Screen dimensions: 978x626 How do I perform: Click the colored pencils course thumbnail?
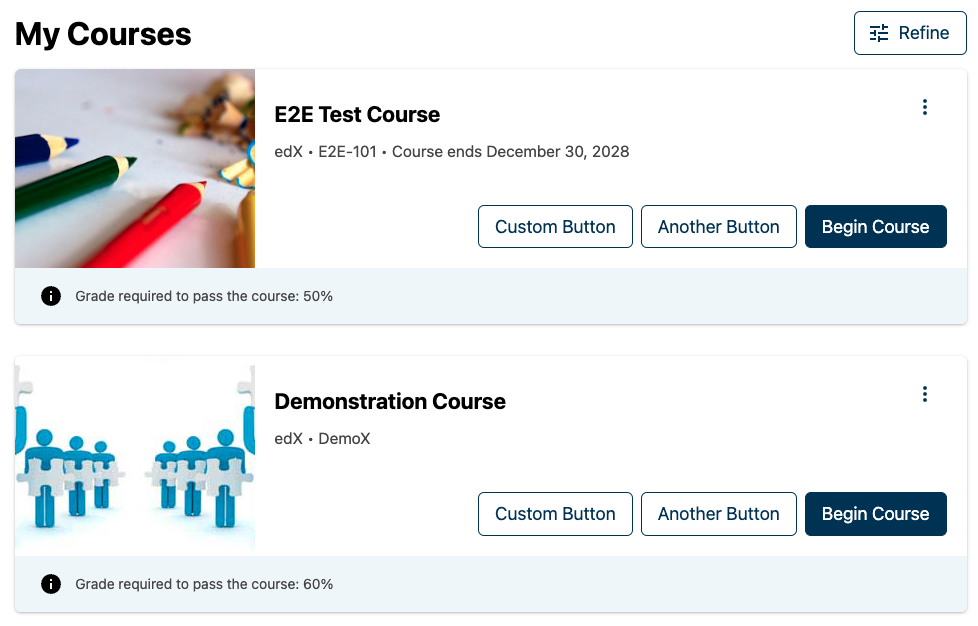(135, 168)
